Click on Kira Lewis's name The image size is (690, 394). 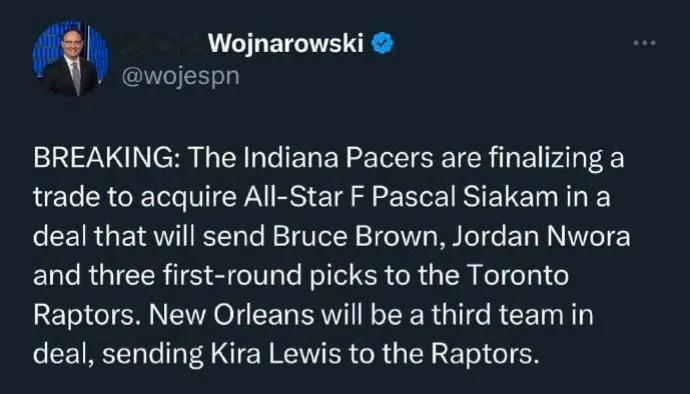click(276, 354)
